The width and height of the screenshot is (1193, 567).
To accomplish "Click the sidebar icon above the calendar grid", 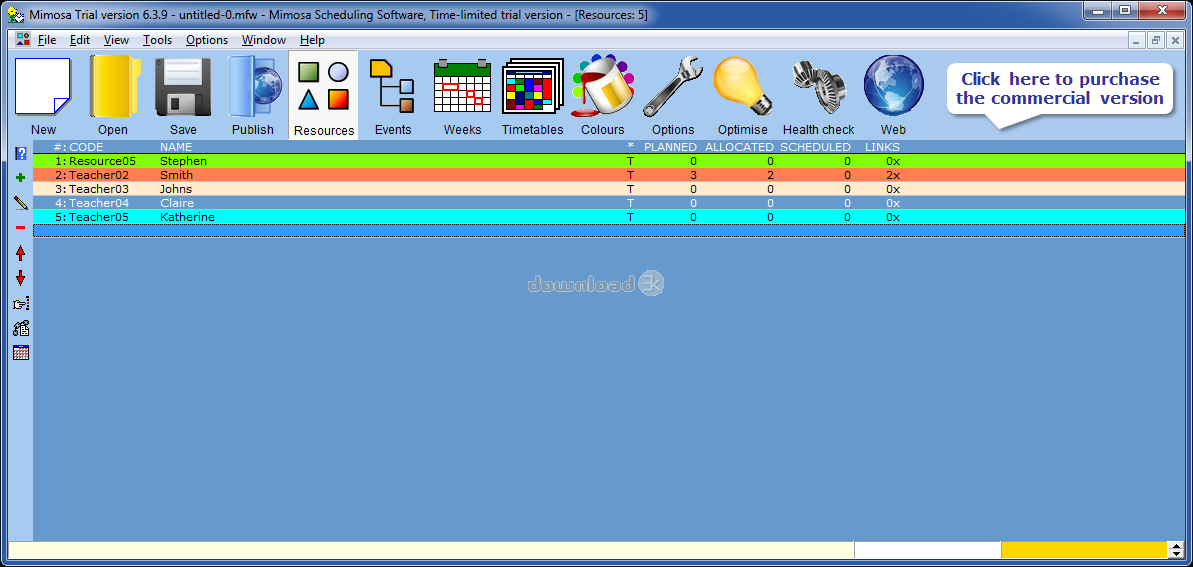I will pos(21,329).
